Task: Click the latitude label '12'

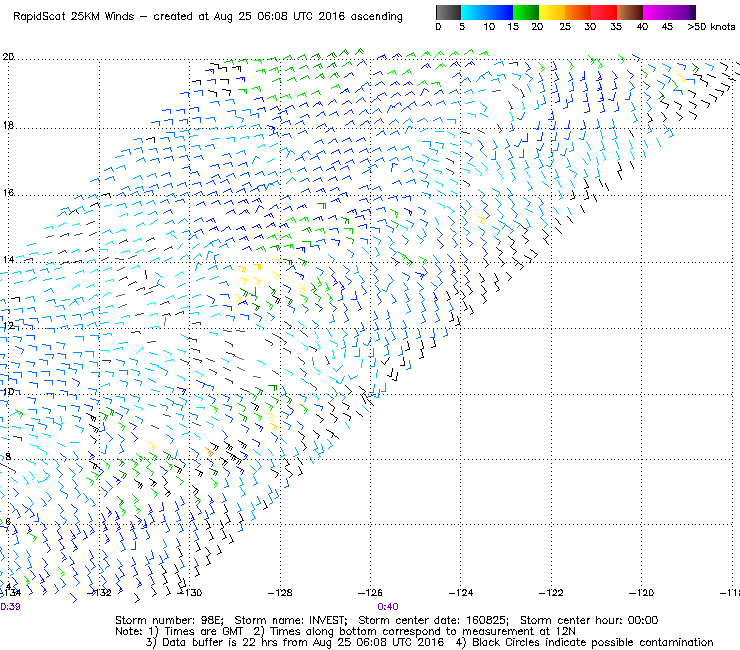Action: click(8, 326)
